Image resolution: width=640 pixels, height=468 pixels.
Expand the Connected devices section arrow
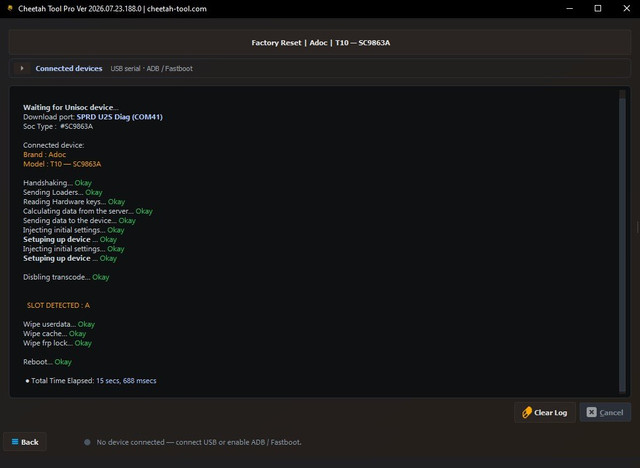coord(22,68)
